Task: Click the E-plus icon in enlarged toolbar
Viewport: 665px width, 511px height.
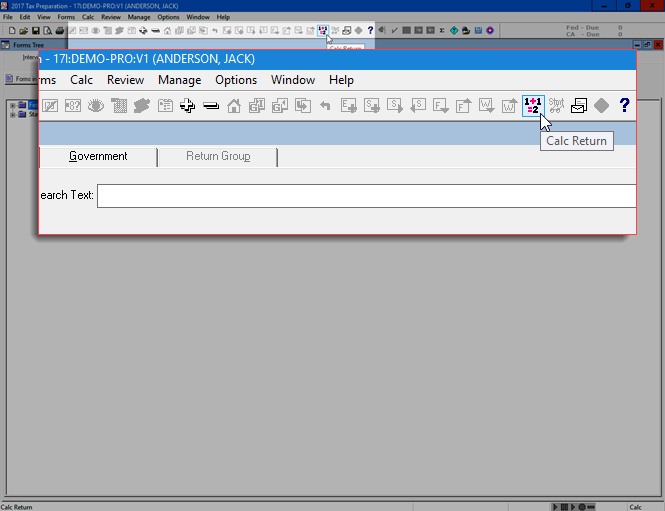Action: (349, 106)
